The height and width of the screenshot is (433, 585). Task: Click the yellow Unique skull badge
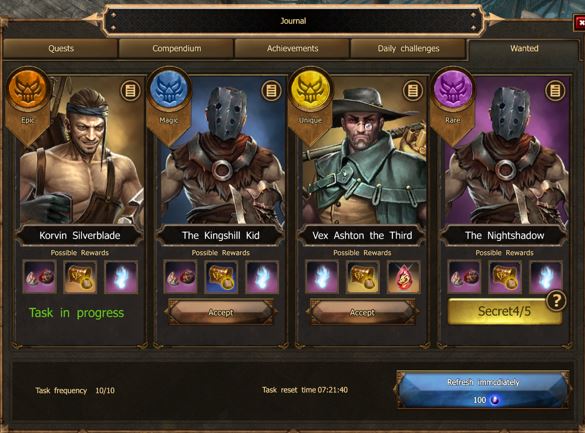[x=310, y=90]
